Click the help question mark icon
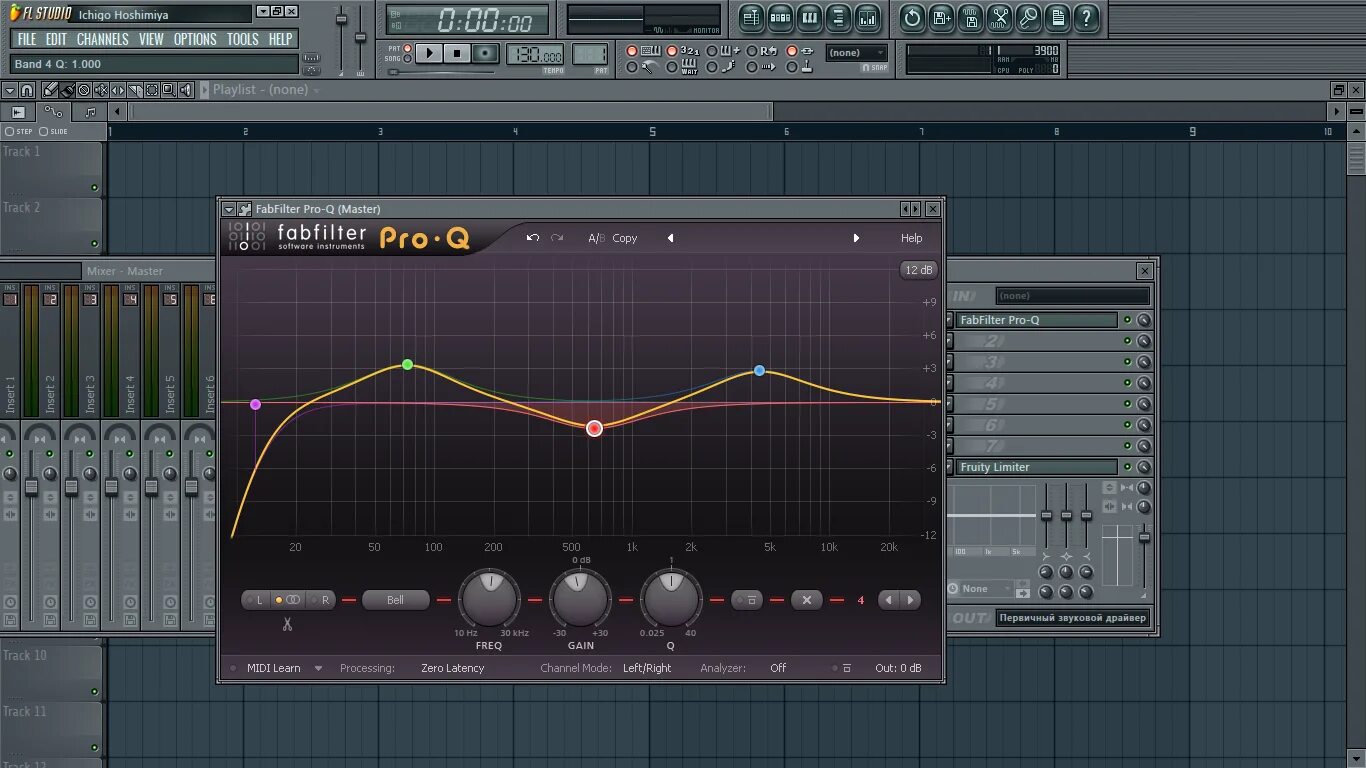 1086,17
